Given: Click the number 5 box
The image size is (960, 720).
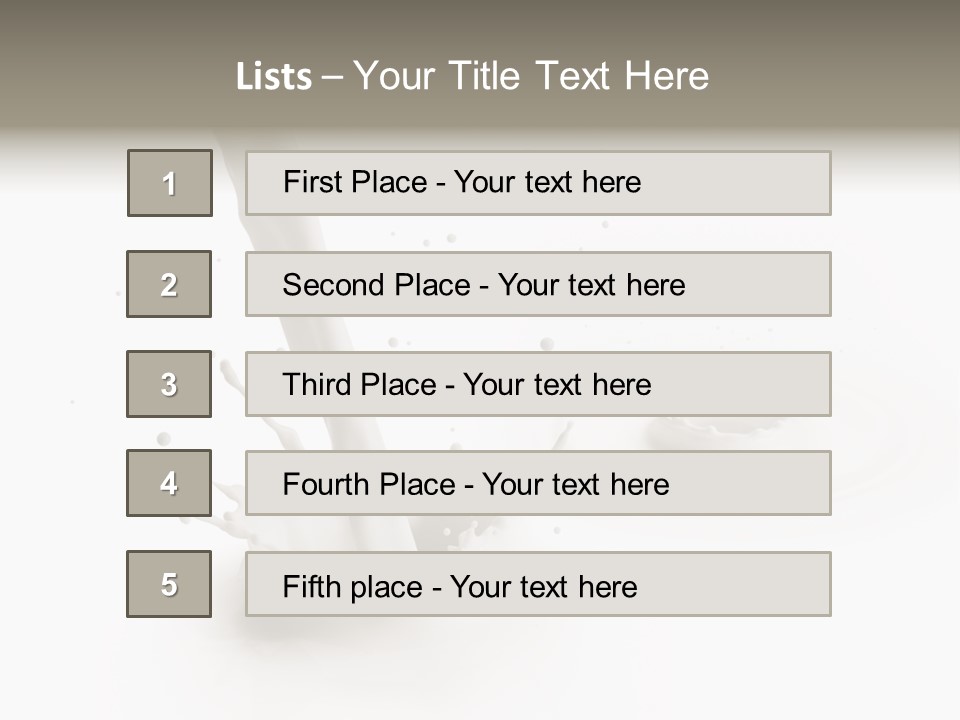Looking at the screenshot, I should (x=169, y=584).
